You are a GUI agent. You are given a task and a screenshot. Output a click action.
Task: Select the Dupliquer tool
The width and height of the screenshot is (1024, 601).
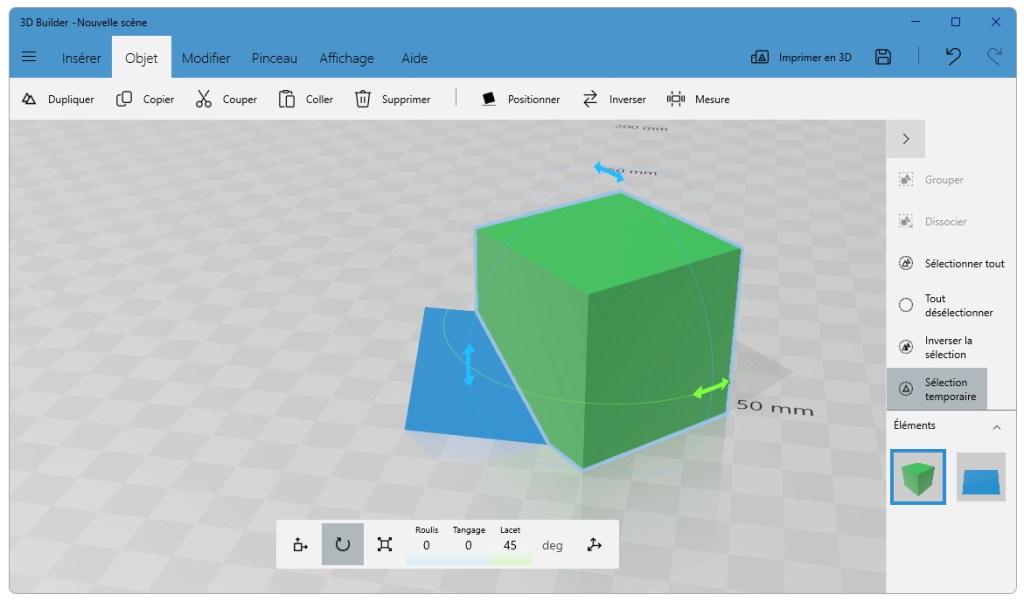click(x=58, y=99)
